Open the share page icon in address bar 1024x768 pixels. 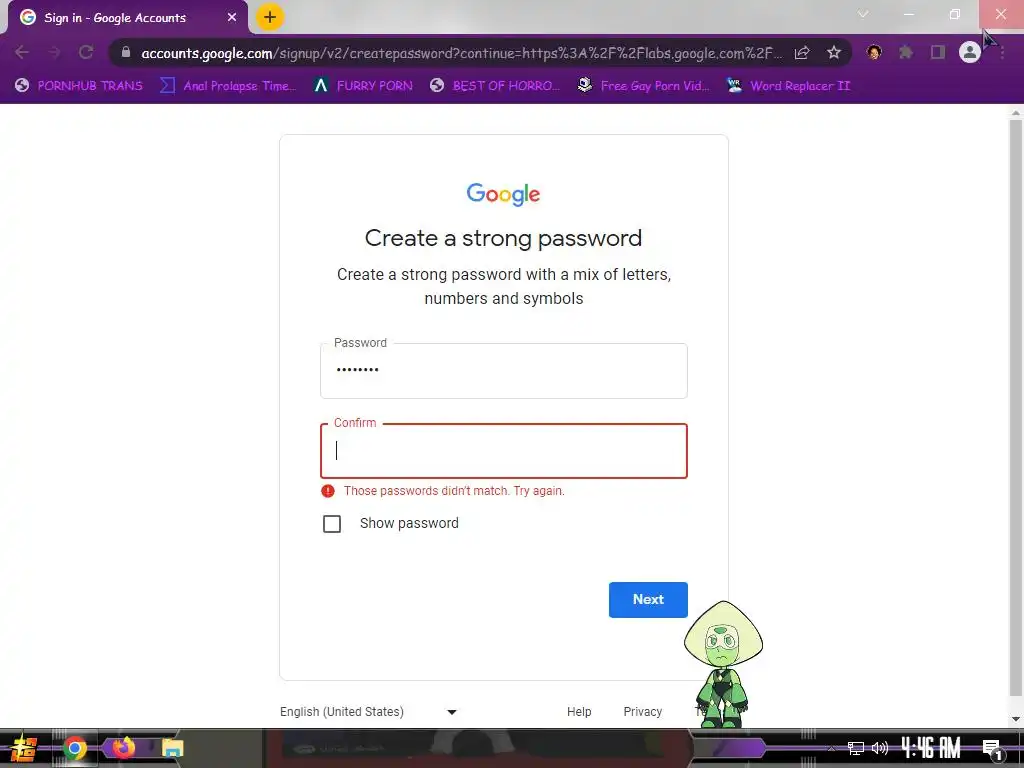pyautogui.click(x=802, y=53)
